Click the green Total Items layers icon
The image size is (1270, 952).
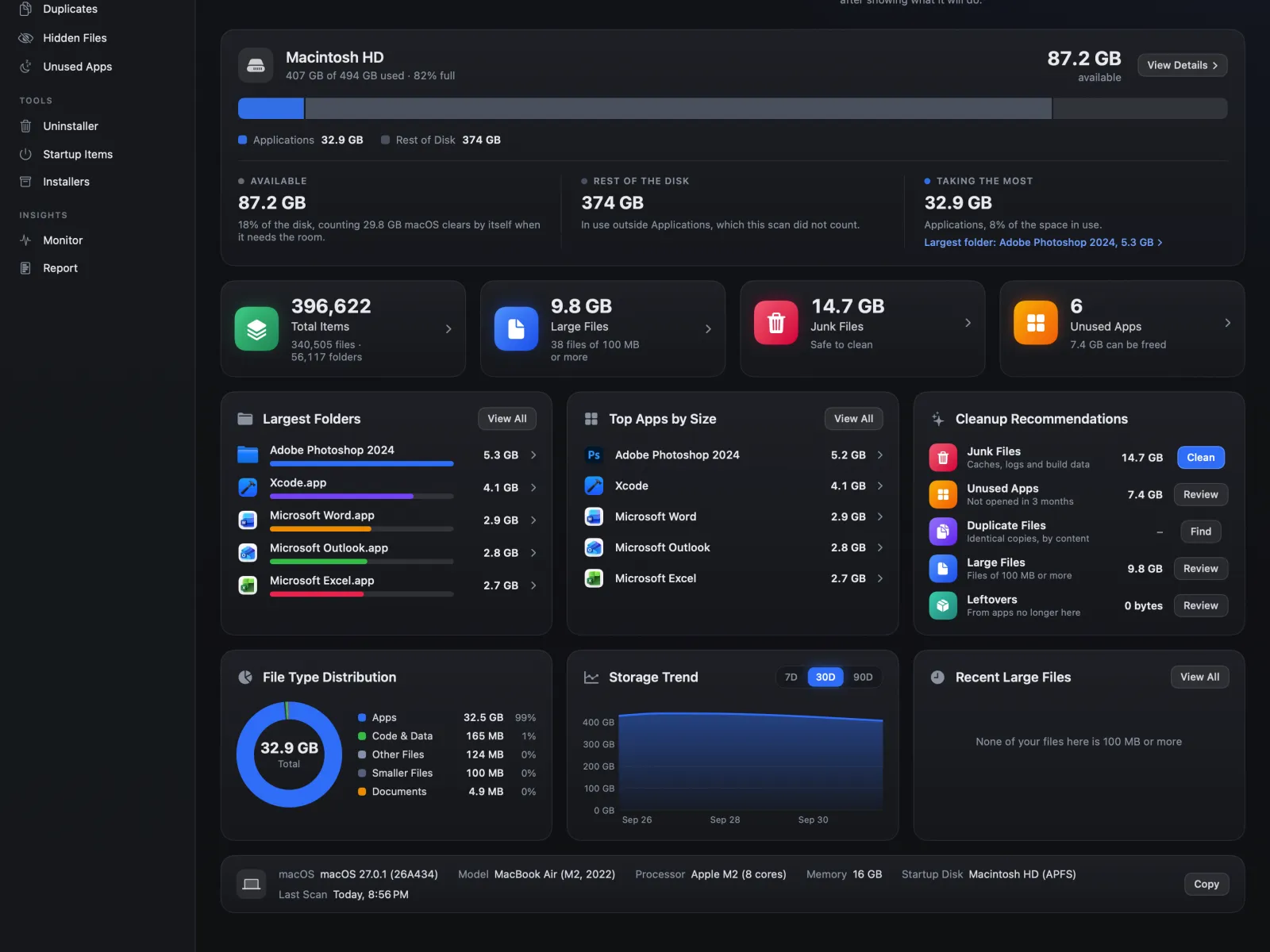[256, 328]
